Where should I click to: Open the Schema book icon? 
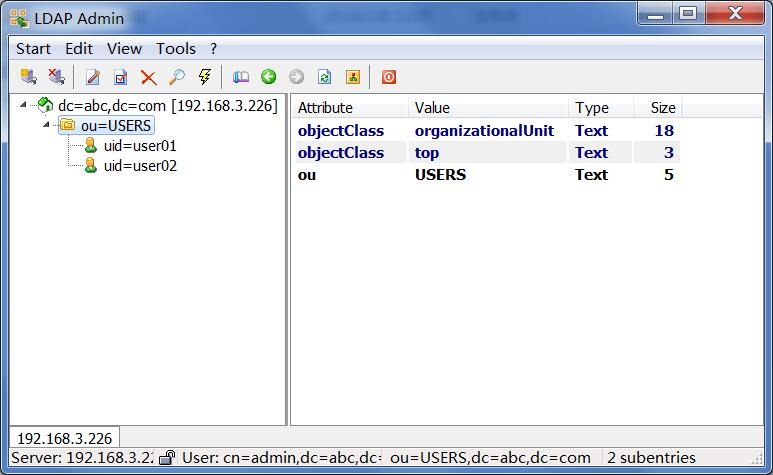[241, 77]
